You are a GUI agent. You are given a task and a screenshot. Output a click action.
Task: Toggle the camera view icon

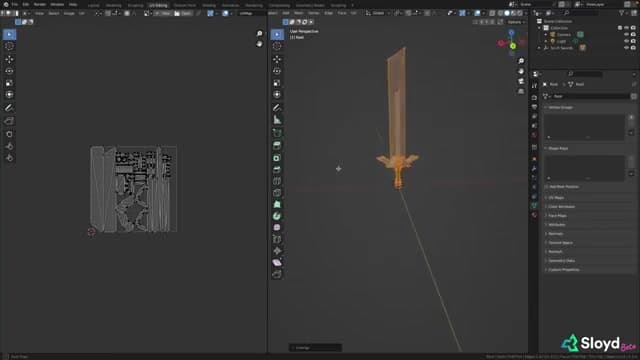pos(521,82)
